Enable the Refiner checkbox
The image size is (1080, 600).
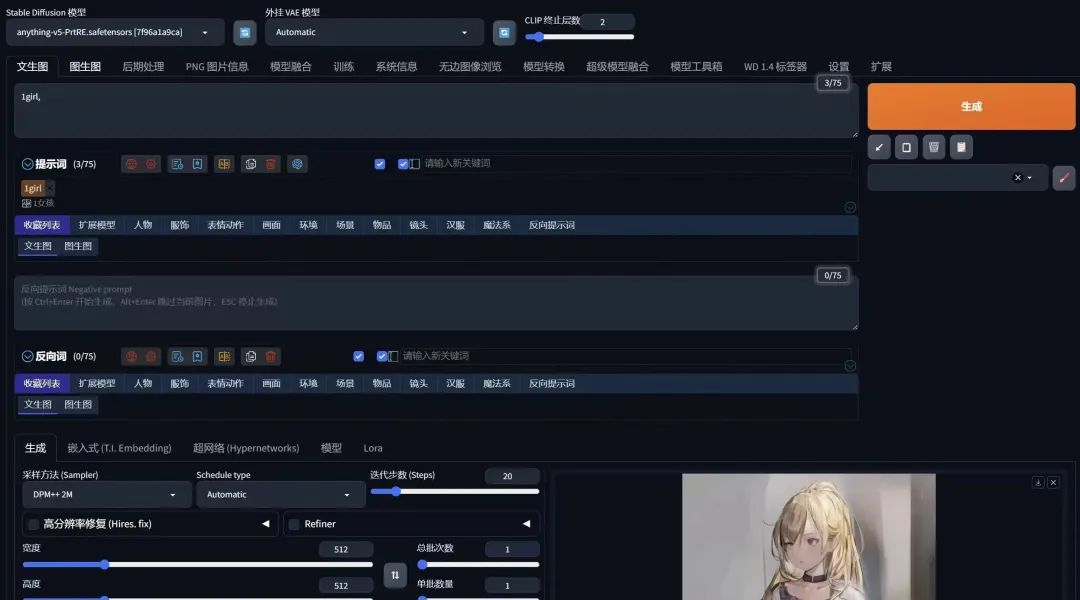pyautogui.click(x=294, y=524)
